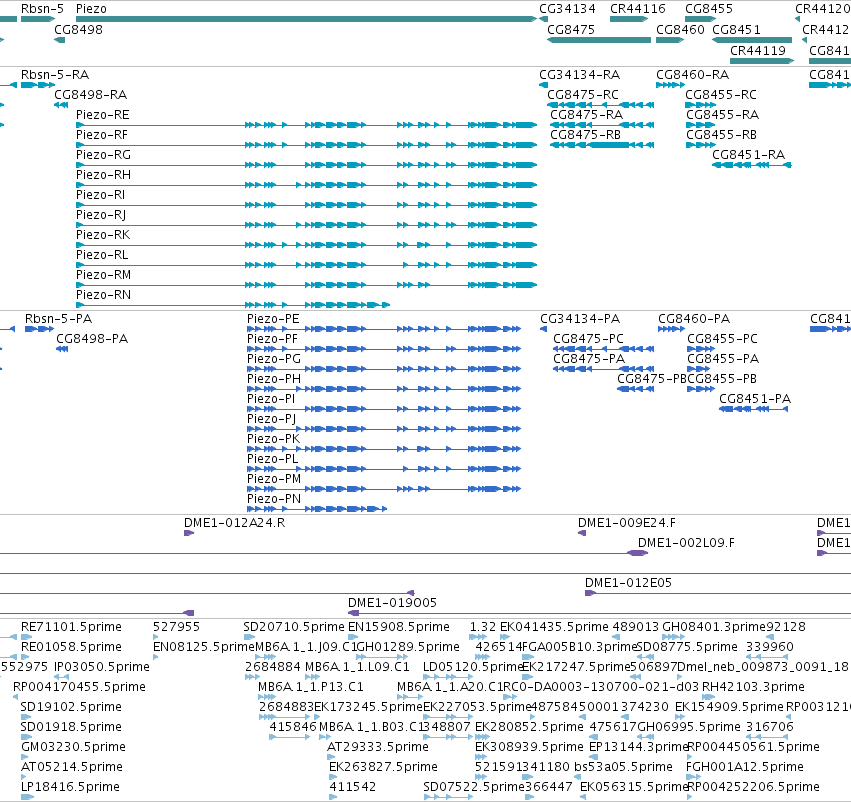Click the LP18416.5prime EST label

coord(71,787)
